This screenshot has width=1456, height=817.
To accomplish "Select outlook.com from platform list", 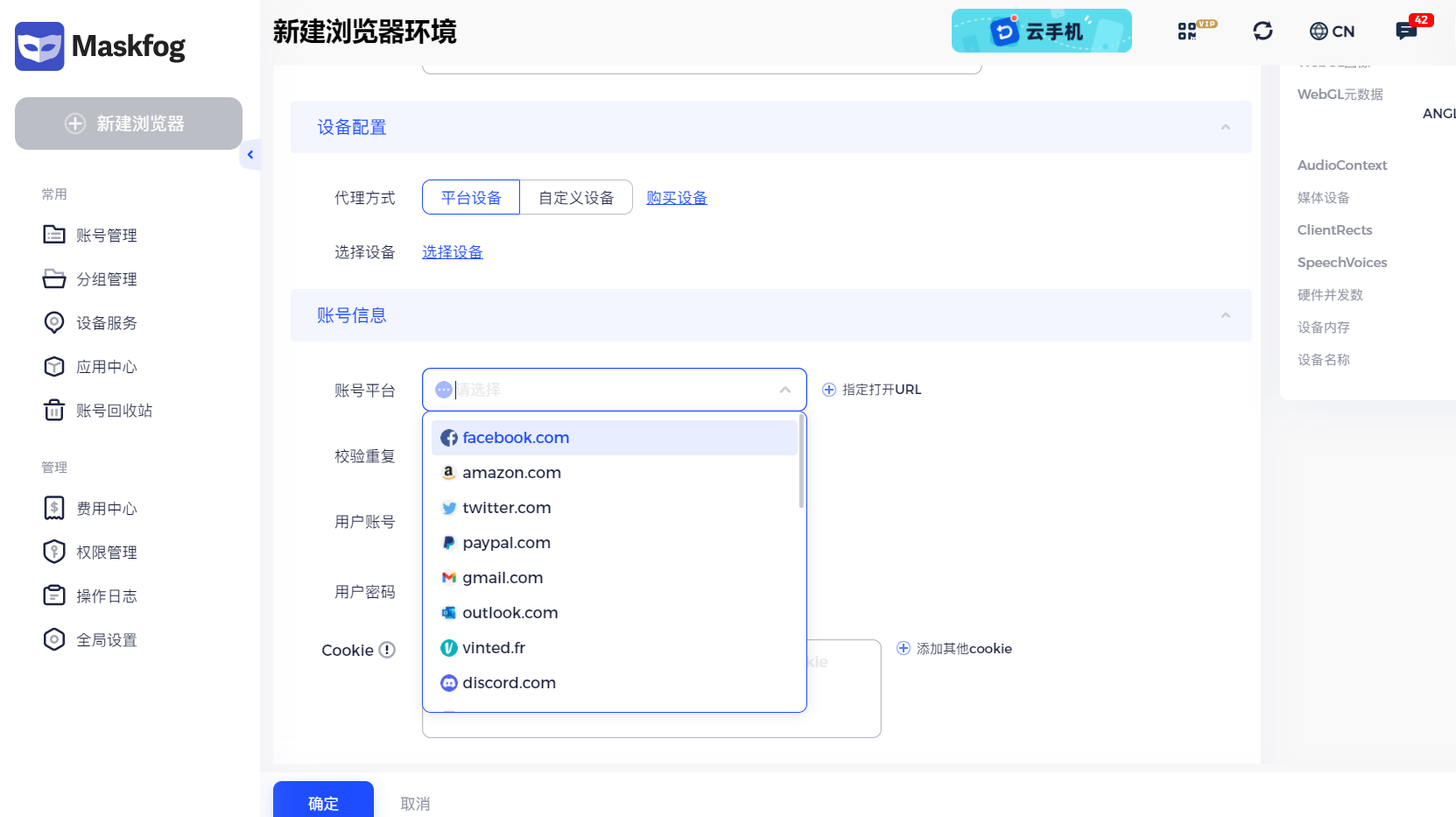I will pyautogui.click(x=614, y=613).
